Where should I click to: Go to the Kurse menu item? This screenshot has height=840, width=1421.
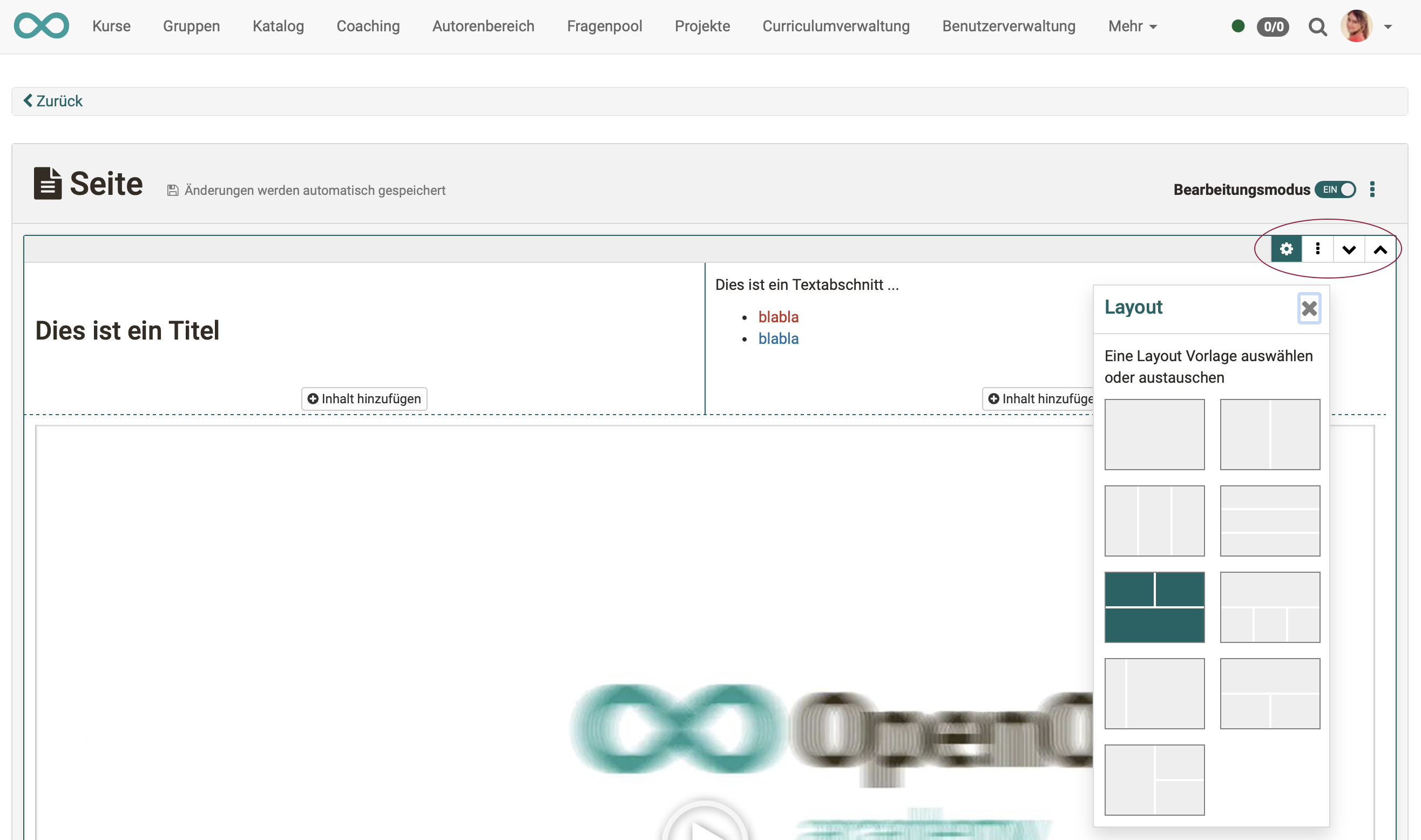click(111, 26)
